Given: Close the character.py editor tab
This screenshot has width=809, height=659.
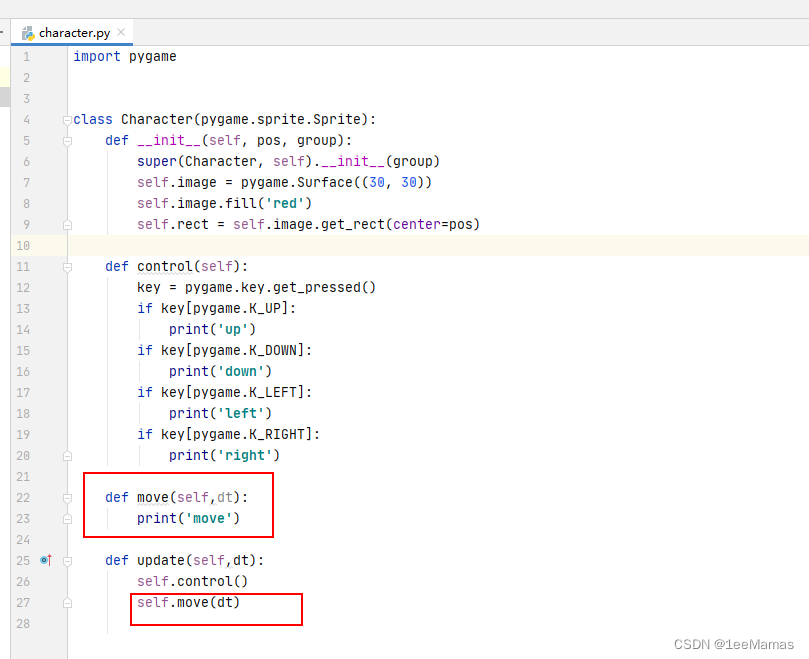Looking at the screenshot, I should [x=122, y=33].
